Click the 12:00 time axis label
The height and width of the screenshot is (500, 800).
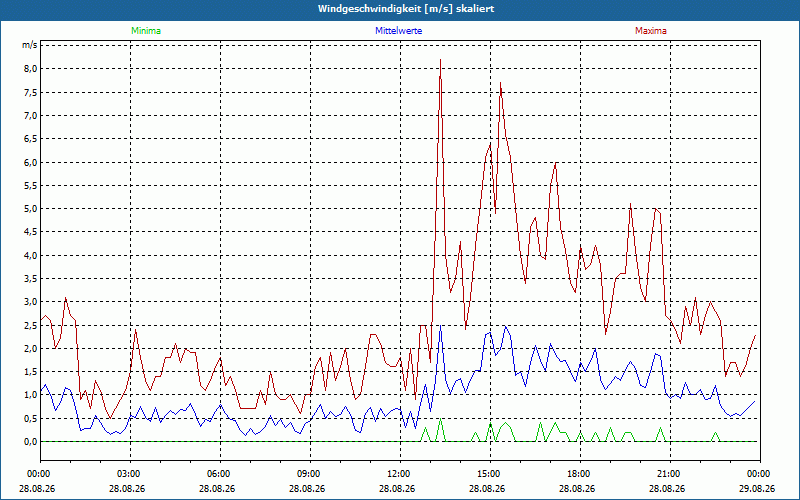(401, 474)
